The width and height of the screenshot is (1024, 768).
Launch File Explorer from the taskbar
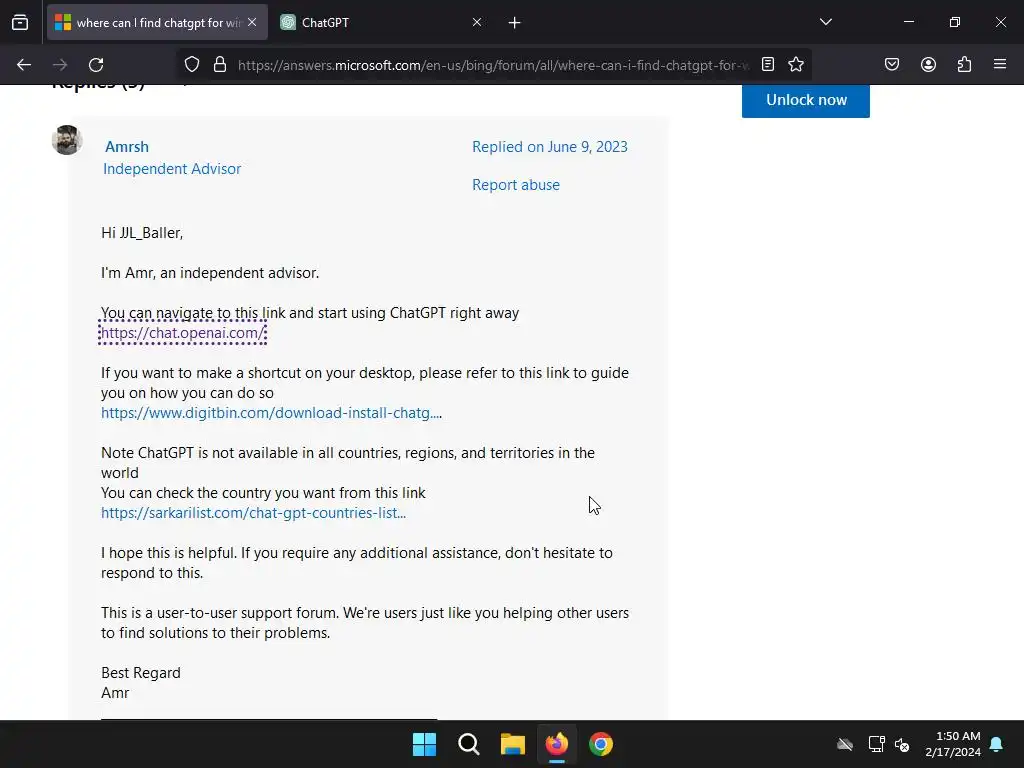[x=513, y=744]
